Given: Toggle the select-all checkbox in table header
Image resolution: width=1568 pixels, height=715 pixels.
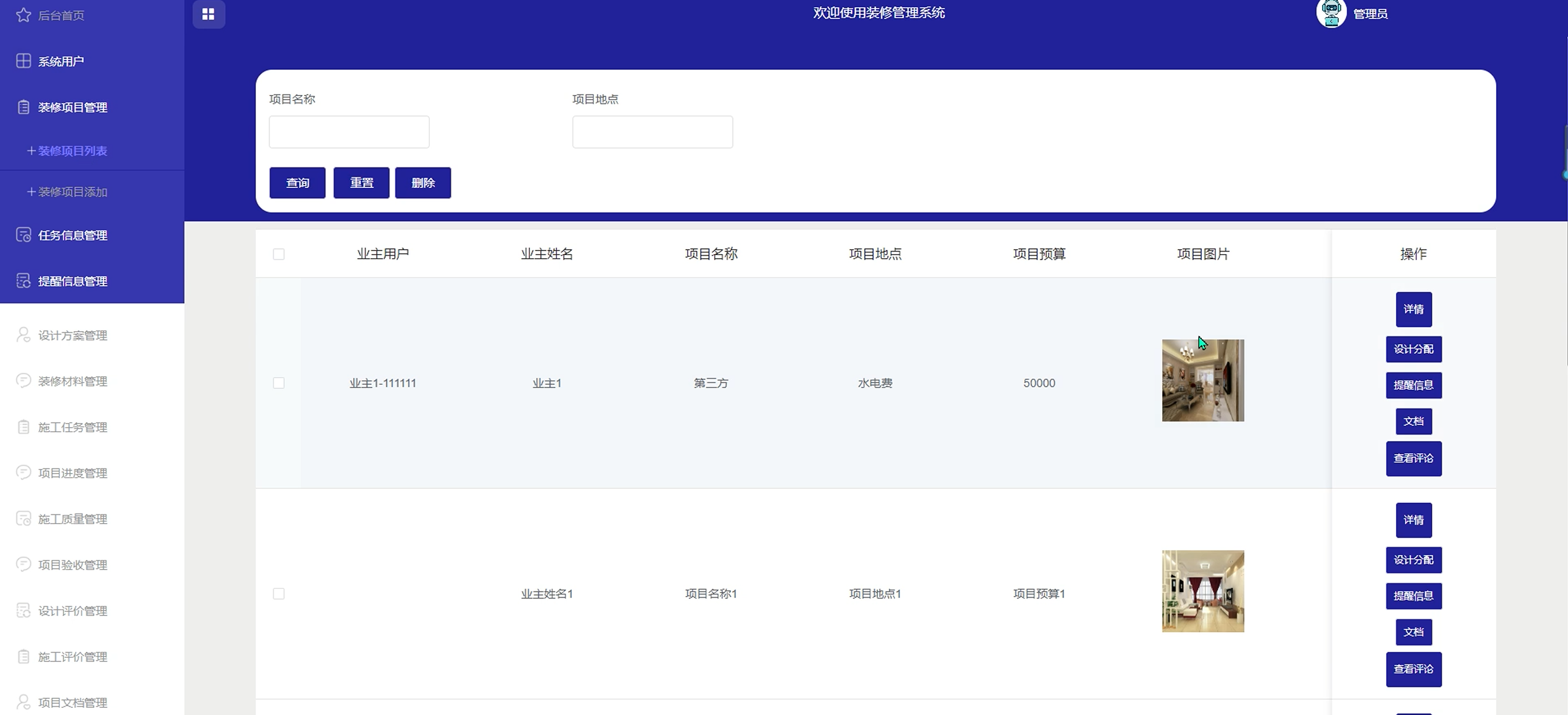Looking at the screenshot, I should [279, 254].
